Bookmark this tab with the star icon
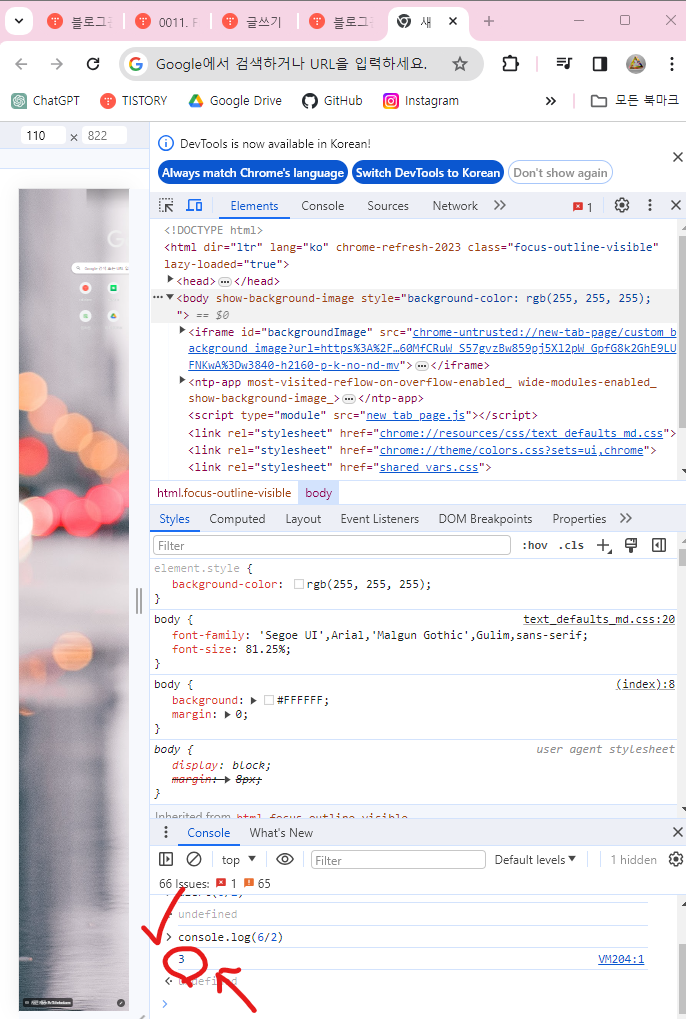Image resolution: width=686 pixels, height=1019 pixels. pos(460,64)
